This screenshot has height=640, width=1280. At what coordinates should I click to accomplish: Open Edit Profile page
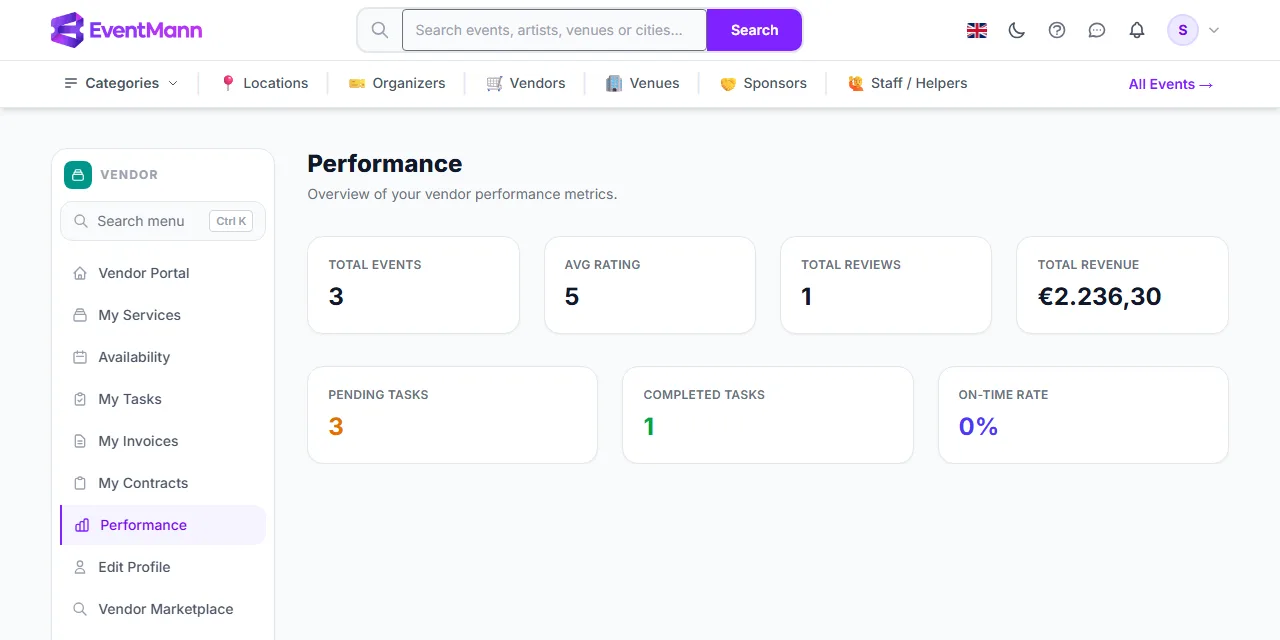[163, 567]
